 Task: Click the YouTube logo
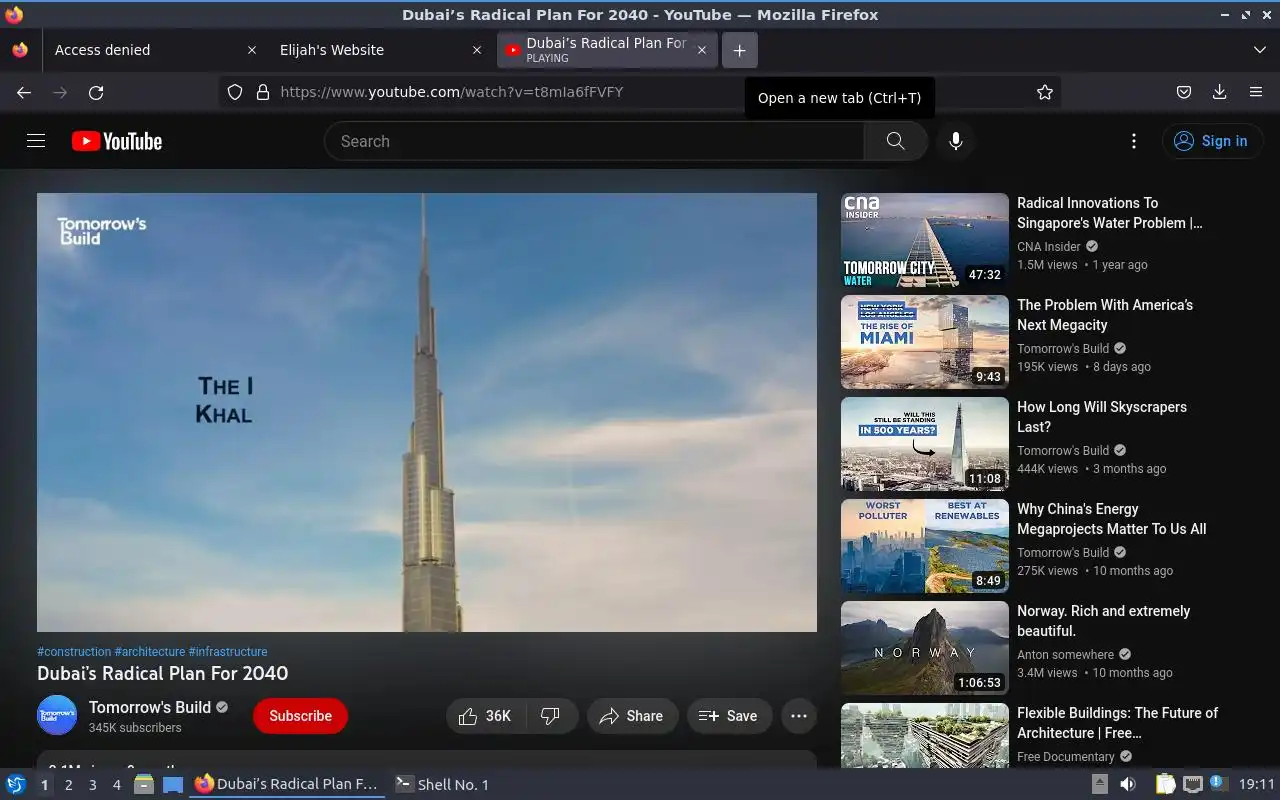(x=117, y=141)
